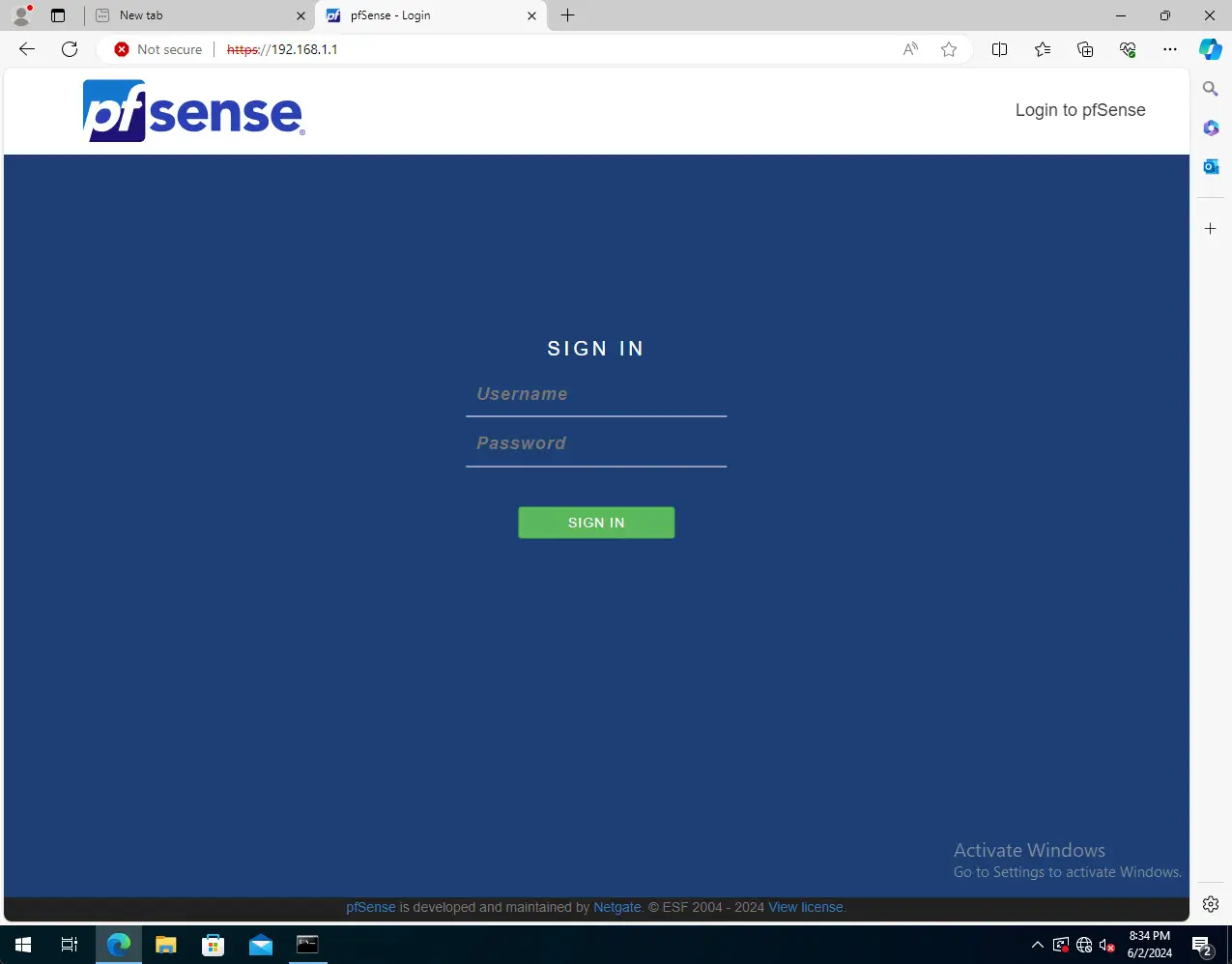Close the pfSense - Login tab
The height and width of the screenshot is (964, 1232).
point(531,15)
